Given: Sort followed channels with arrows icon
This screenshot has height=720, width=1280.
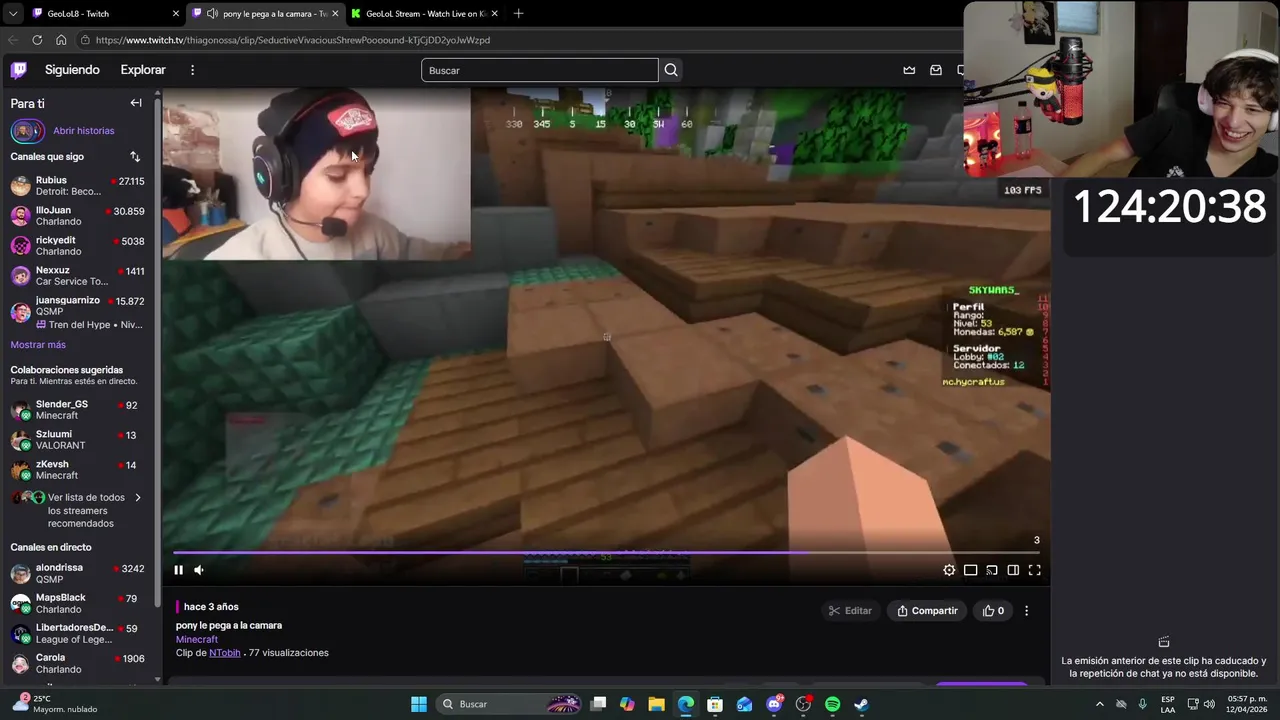Looking at the screenshot, I should click(135, 157).
